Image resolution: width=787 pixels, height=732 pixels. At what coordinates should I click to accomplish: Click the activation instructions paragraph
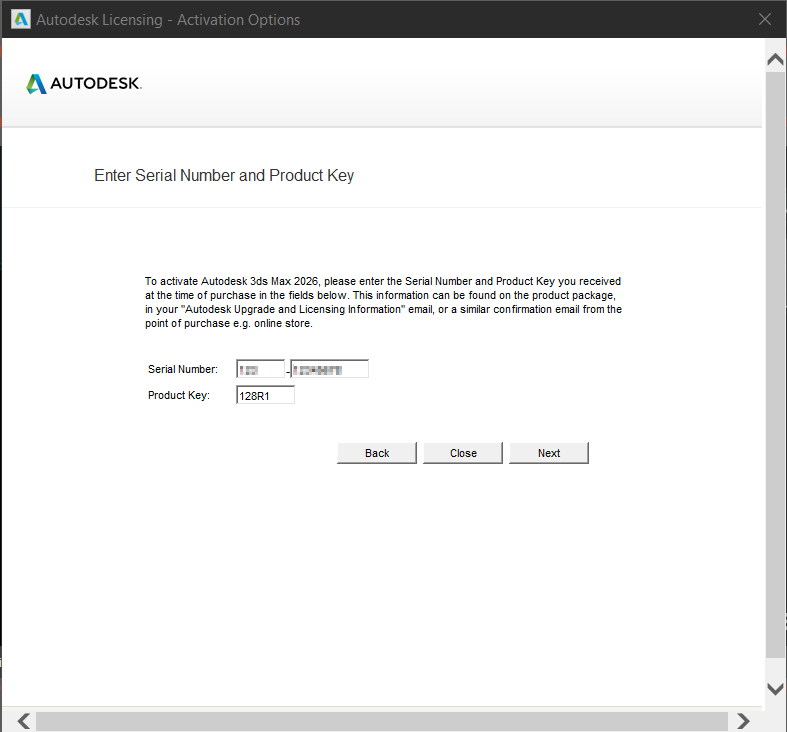(383, 302)
